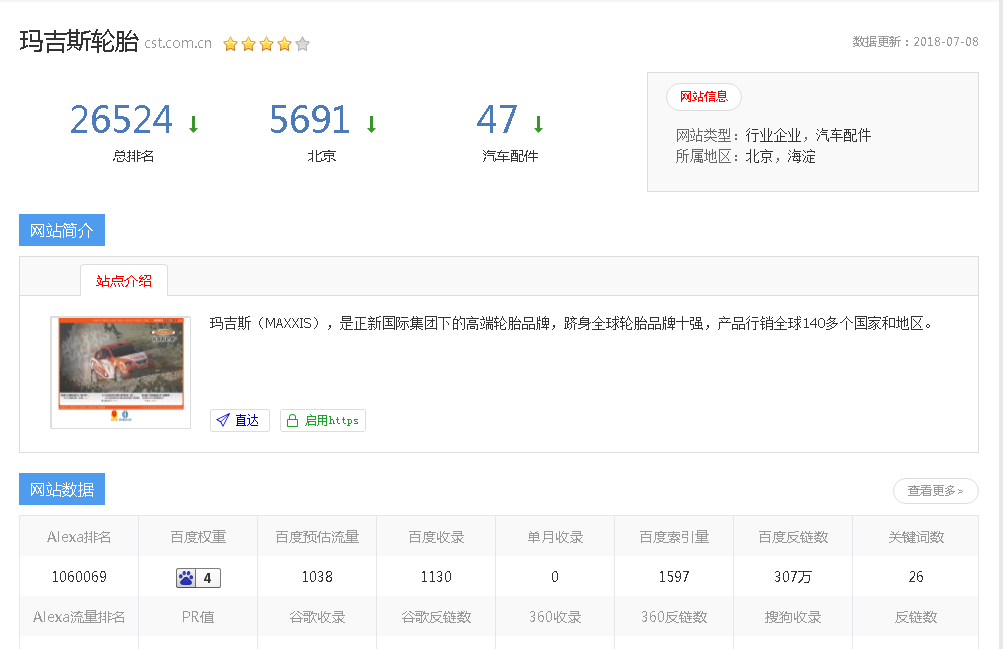This screenshot has height=649, width=1003.
Task: Click the Alexa rank value 1060069
Action: point(79,577)
